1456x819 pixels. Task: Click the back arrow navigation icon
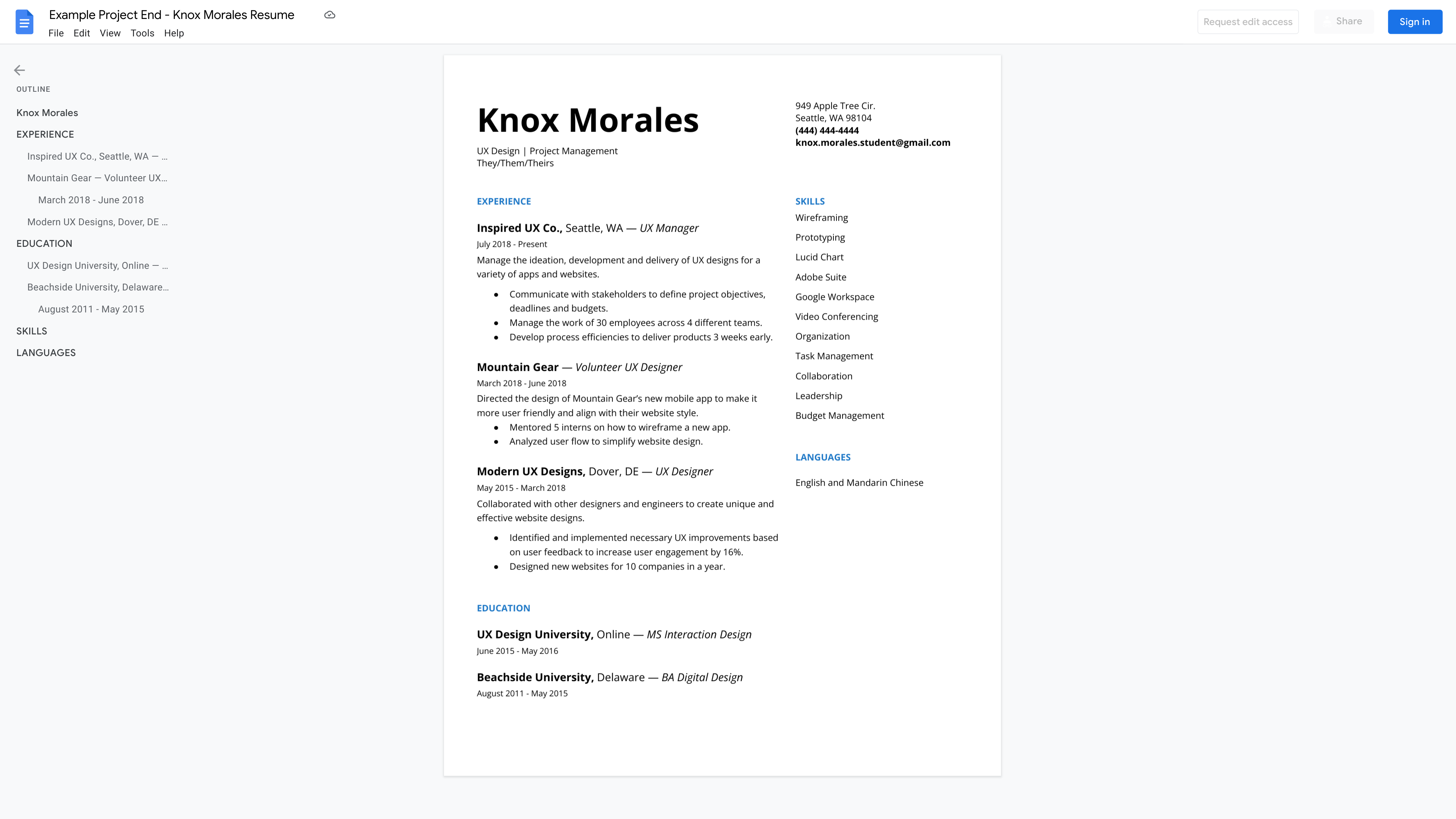pyautogui.click(x=19, y=70)
